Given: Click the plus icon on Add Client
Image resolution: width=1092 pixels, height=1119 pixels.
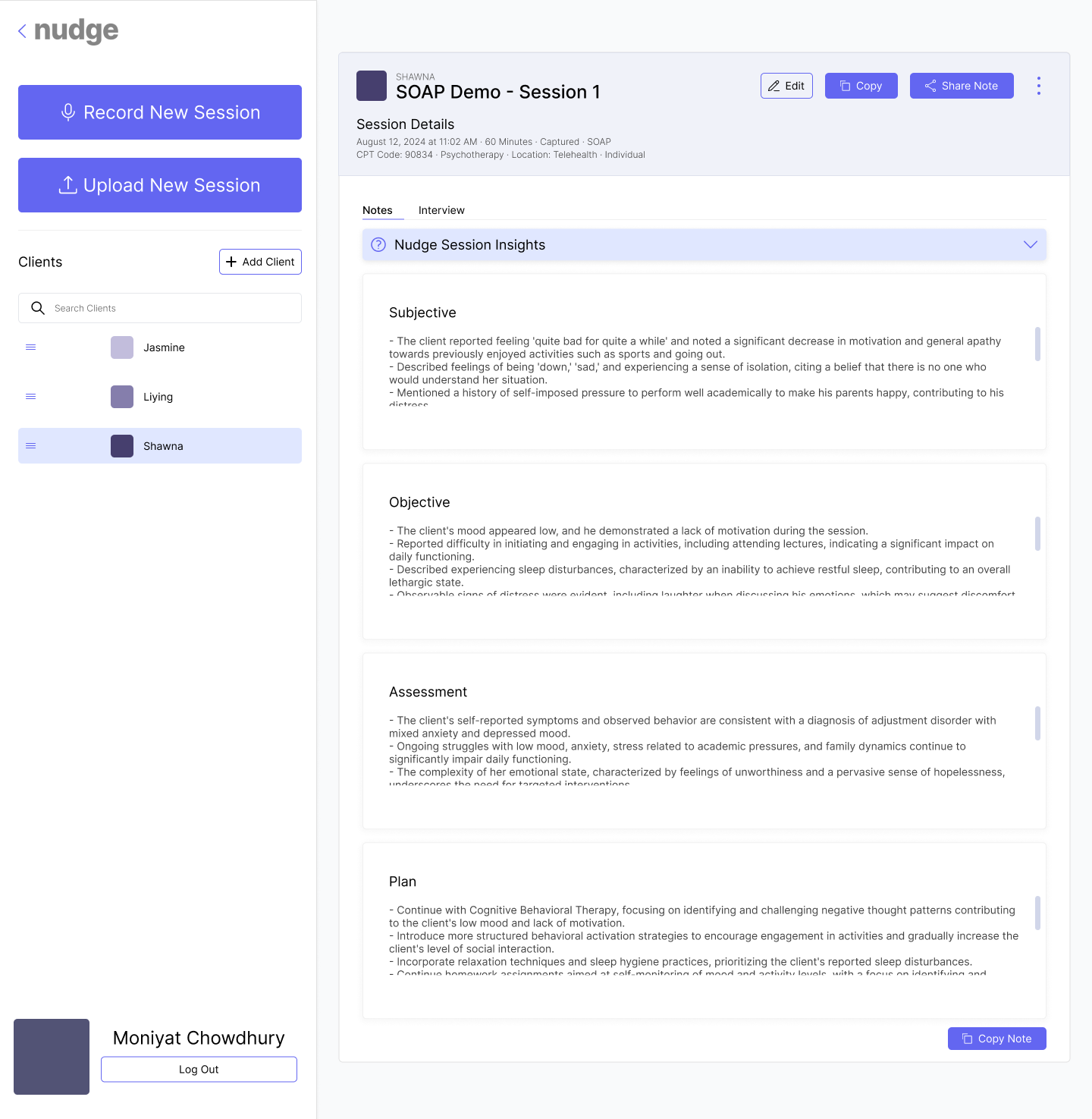Looking at the screenshot, I should click(232, 262).
